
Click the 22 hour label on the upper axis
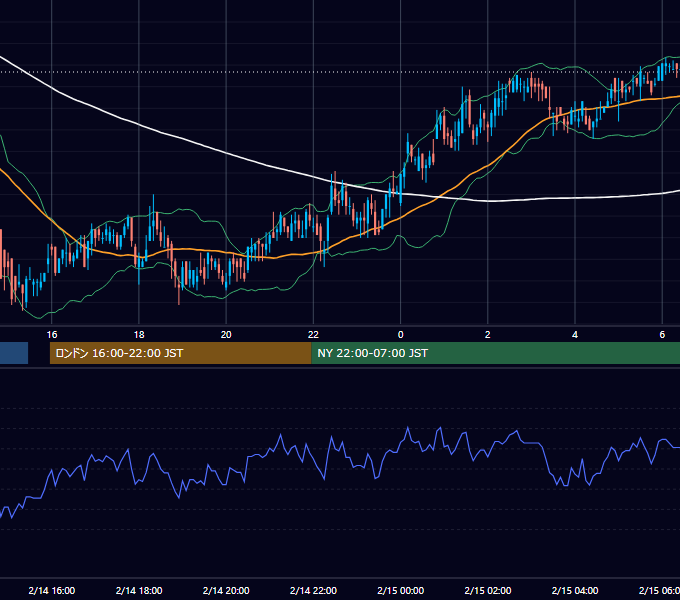coord(313,335)
